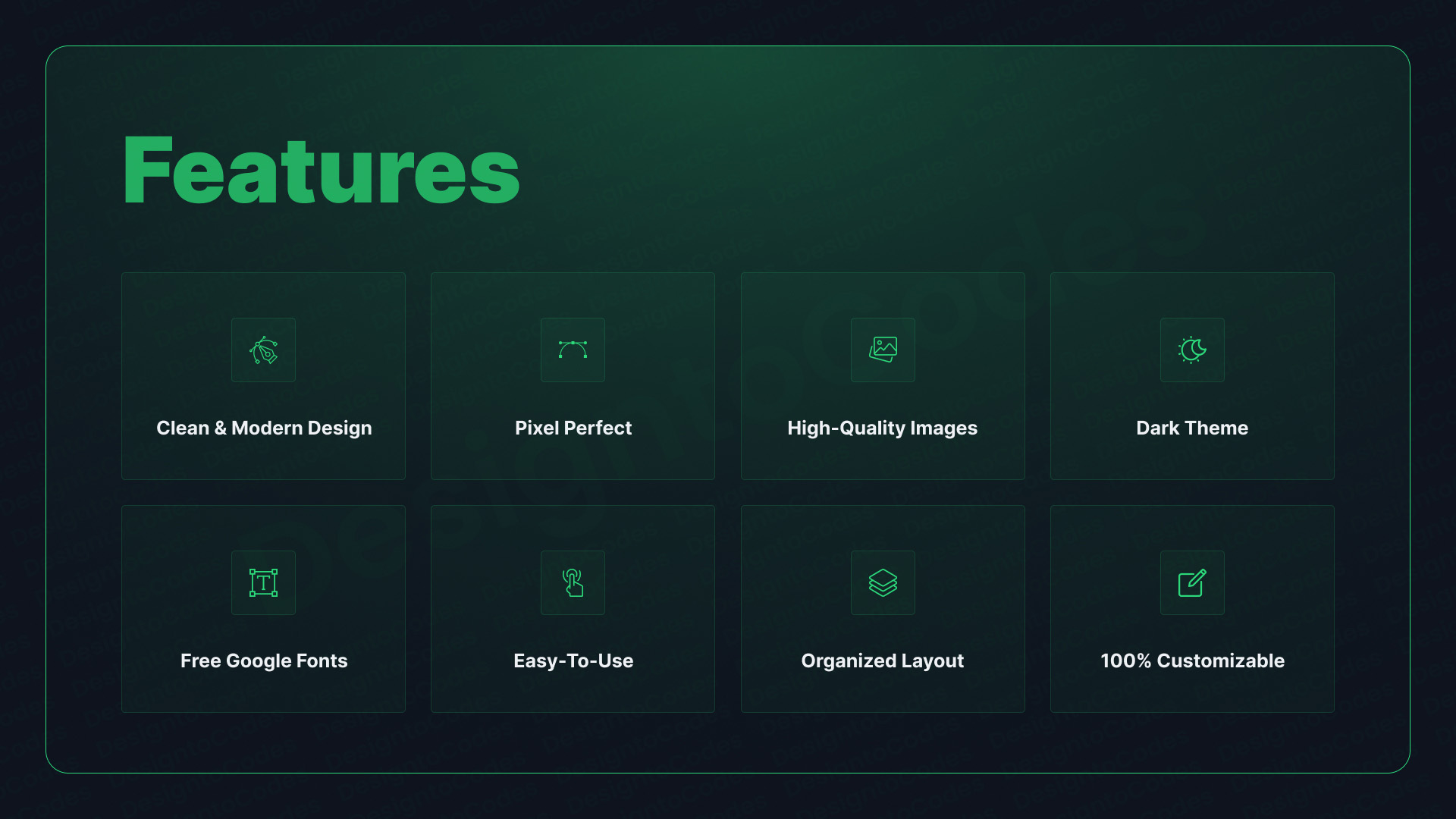Image resolution: width=1456 pixels, height=819 pixels.
Task: Click the High-Quality Images text
Action: (883, 428)
